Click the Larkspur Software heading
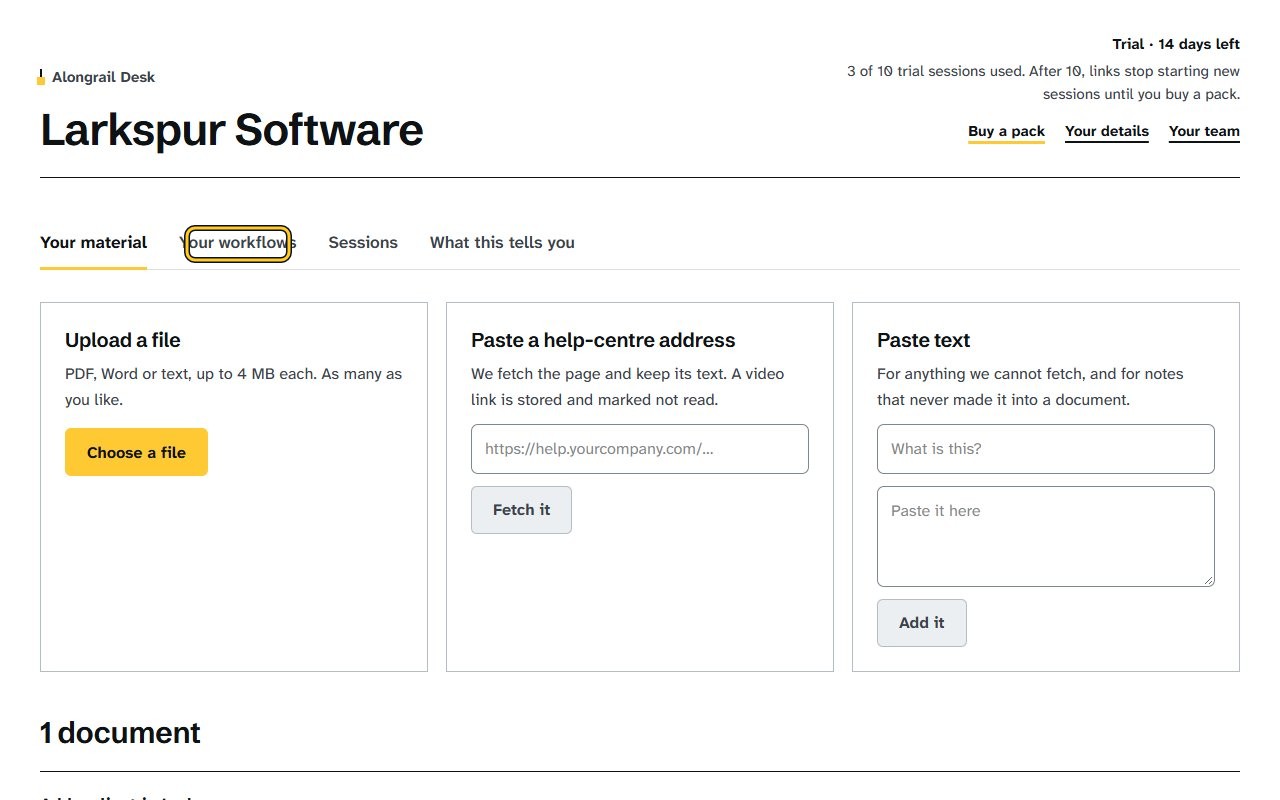The image size is (1280, 800). pyautogui.click(x=232, y=131)
